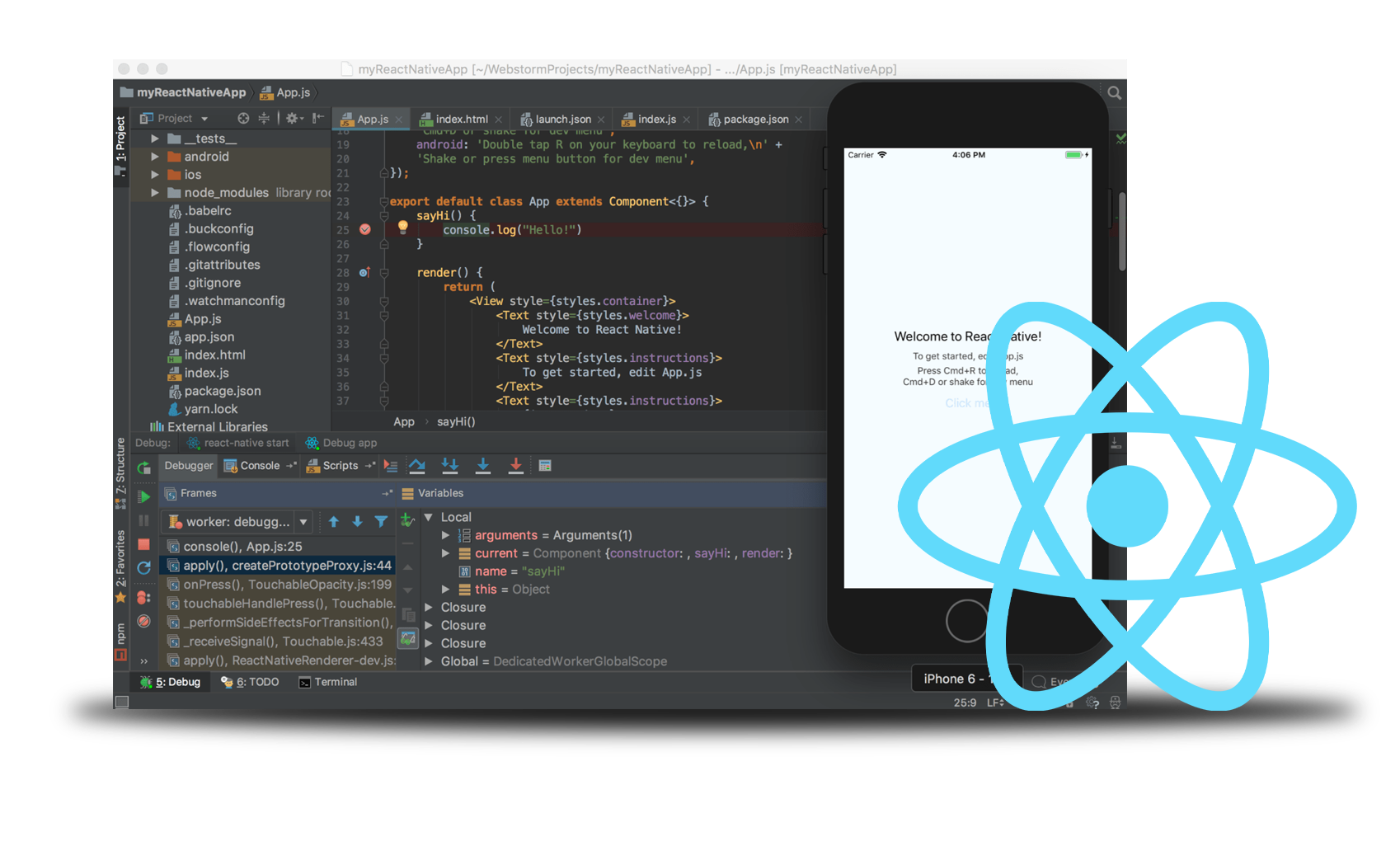
Task: Select the Step Into debugger icon
Action: click(482, 466)
